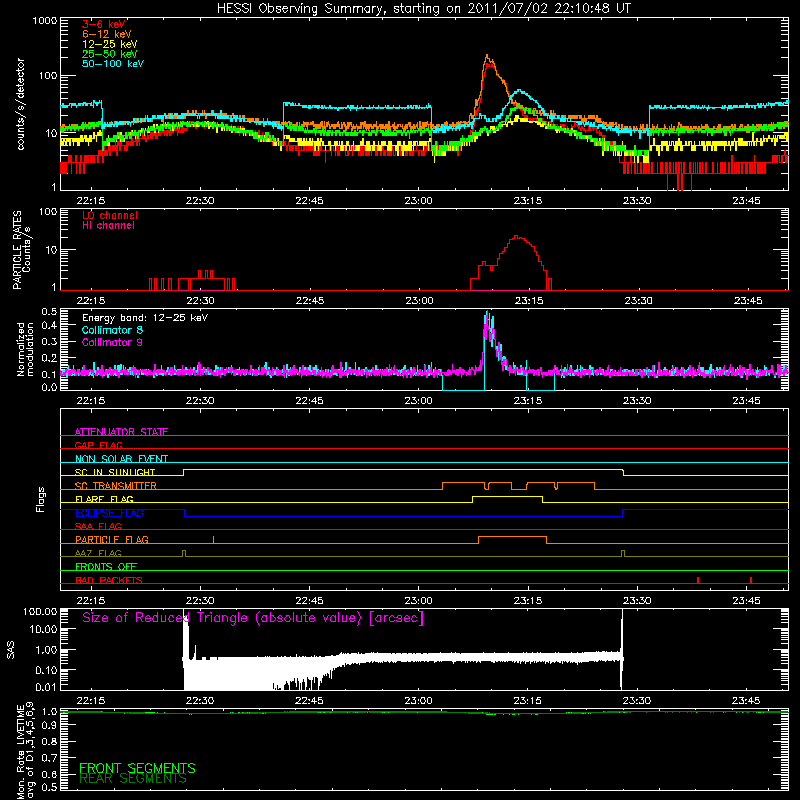
Task: Click the GAP FLAG label
Action: click(98, 445)
